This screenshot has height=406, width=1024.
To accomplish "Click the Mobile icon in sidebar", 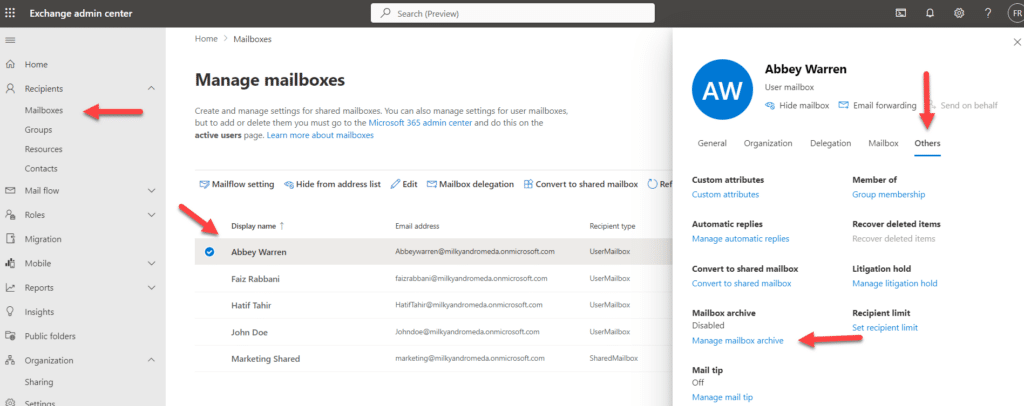I will pos(10,264).
